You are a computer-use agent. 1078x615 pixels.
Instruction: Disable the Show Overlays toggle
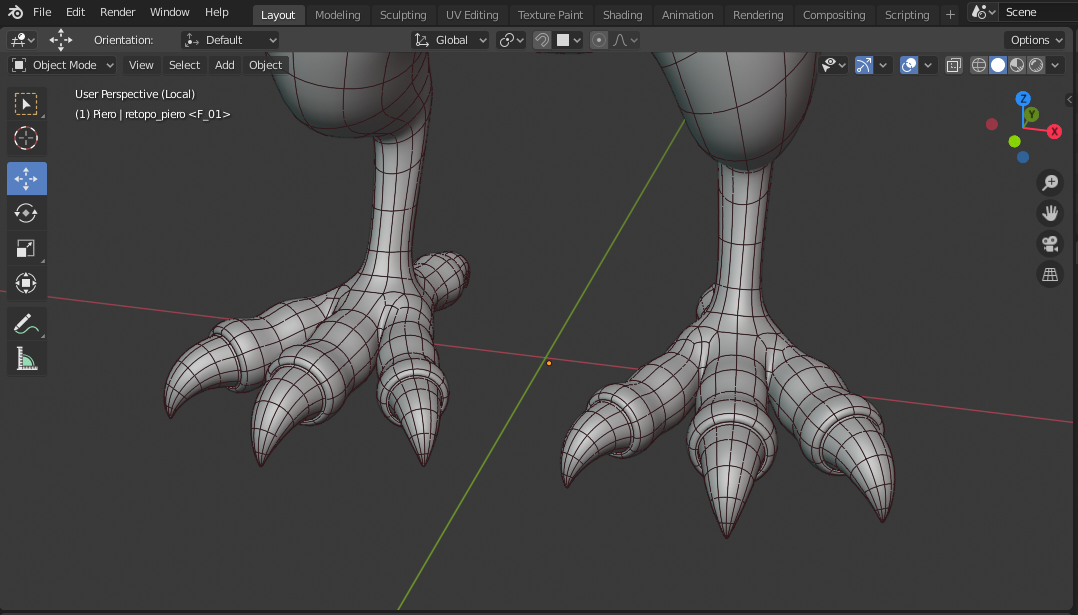[x=908, y=64]
